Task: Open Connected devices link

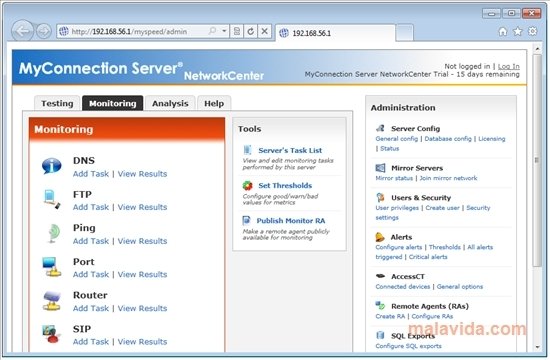Action: pos(403,286)
